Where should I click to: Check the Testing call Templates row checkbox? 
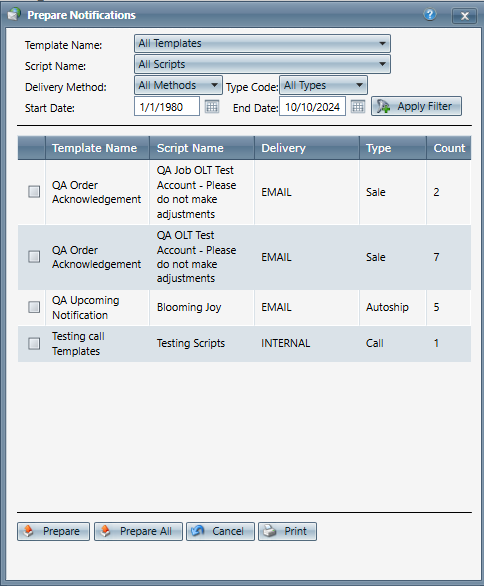(x=34, y=343)
